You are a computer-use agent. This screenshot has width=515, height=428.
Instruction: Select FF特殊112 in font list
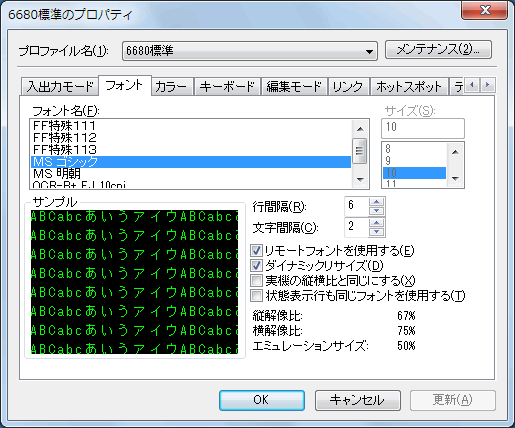pos(191,138)
